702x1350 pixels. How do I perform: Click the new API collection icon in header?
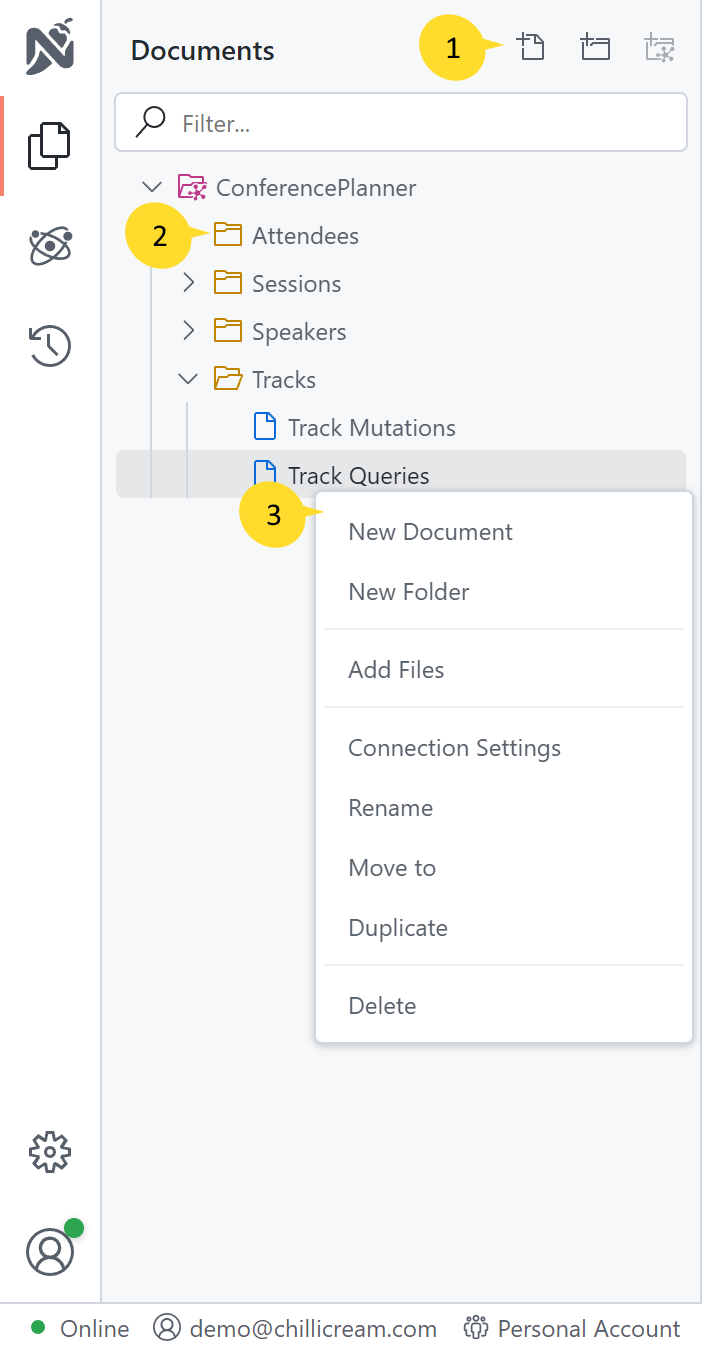[660, 47]
